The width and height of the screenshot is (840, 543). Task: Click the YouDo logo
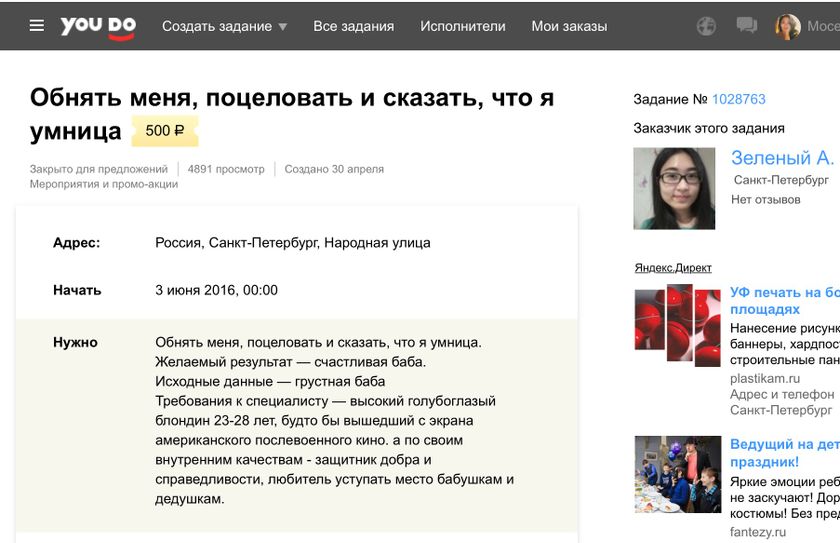pyautogui.click(x=97, y=26)
